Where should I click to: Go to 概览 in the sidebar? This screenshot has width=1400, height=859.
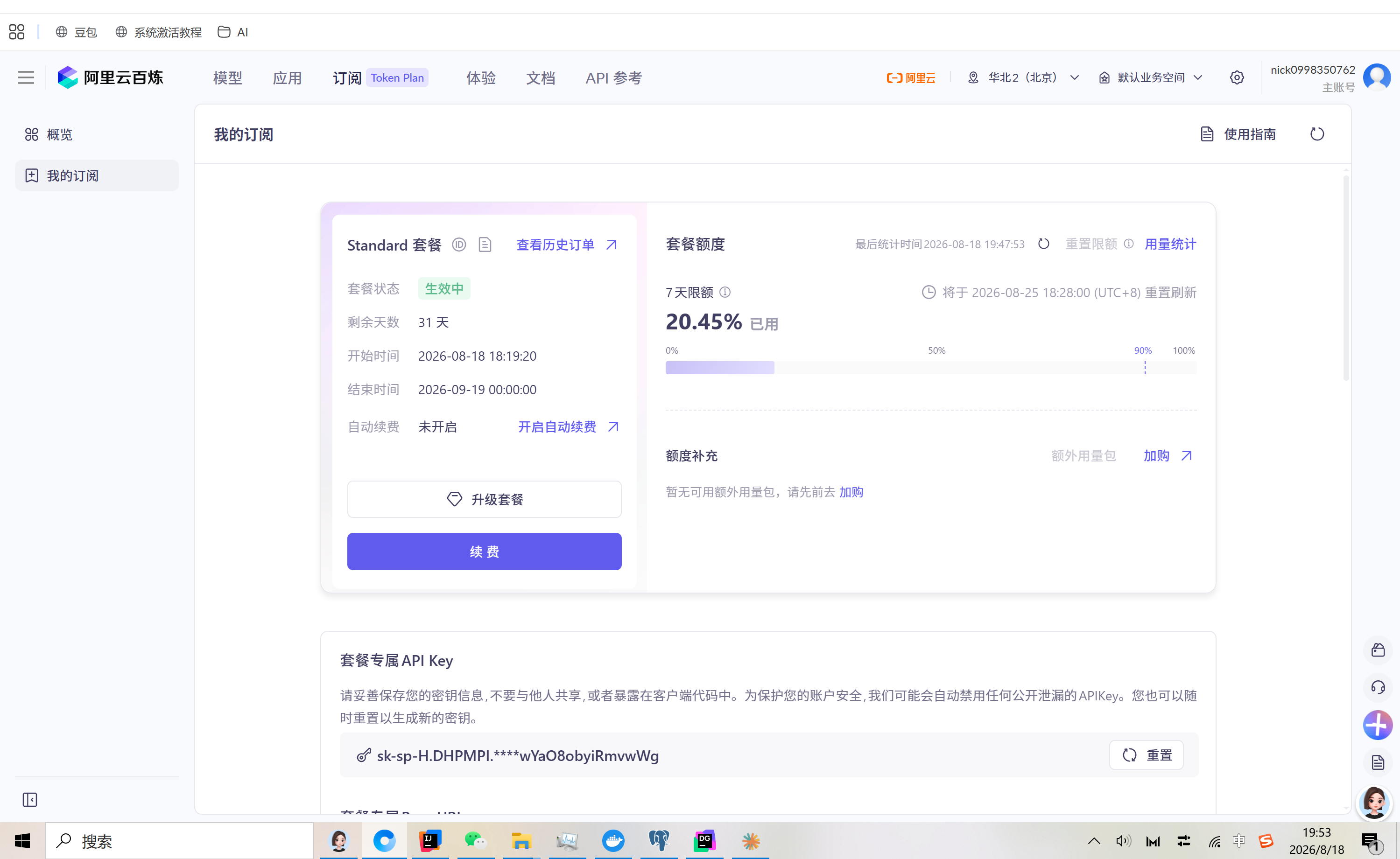point(97,135)
